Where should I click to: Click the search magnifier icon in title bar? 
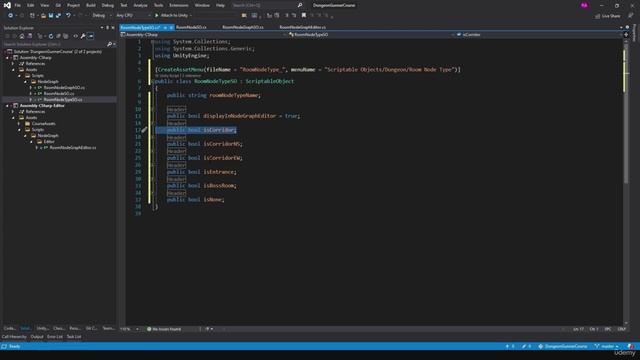300,5
